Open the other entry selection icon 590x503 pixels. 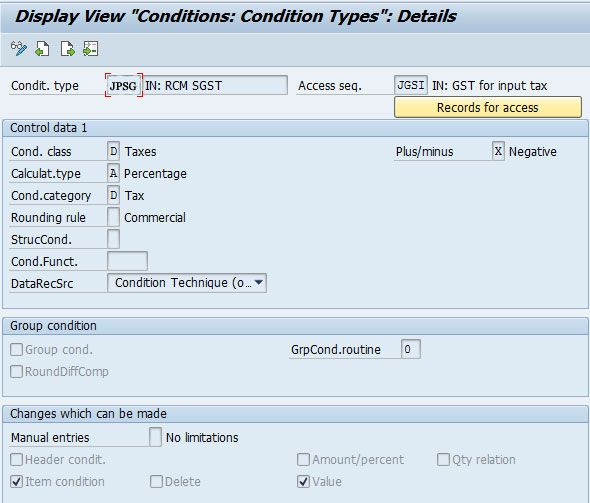coord(91,49)
